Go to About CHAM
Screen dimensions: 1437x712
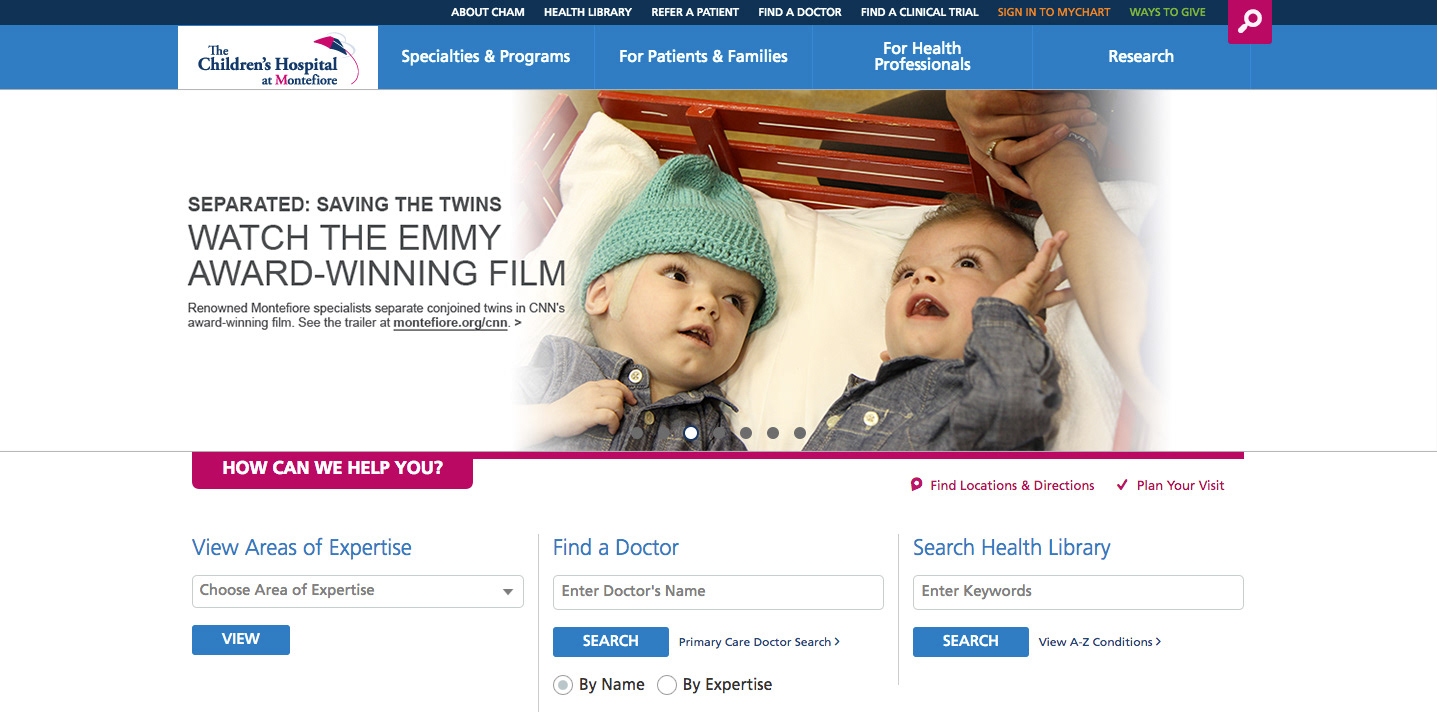coord(488,12)
